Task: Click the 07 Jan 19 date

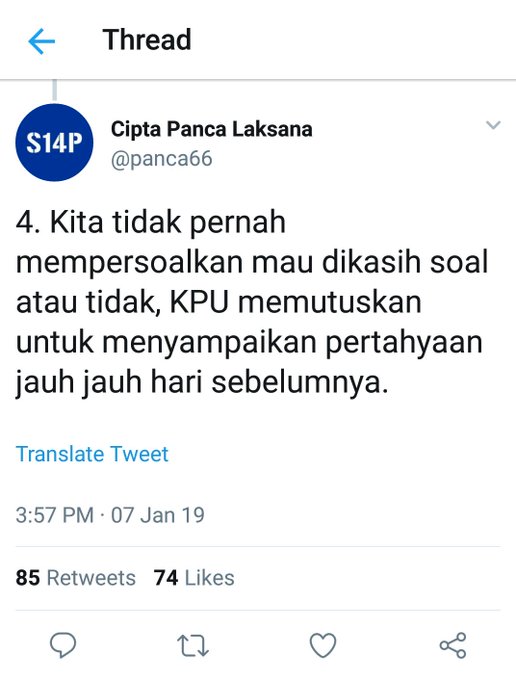Action: (x=158, y=515)
